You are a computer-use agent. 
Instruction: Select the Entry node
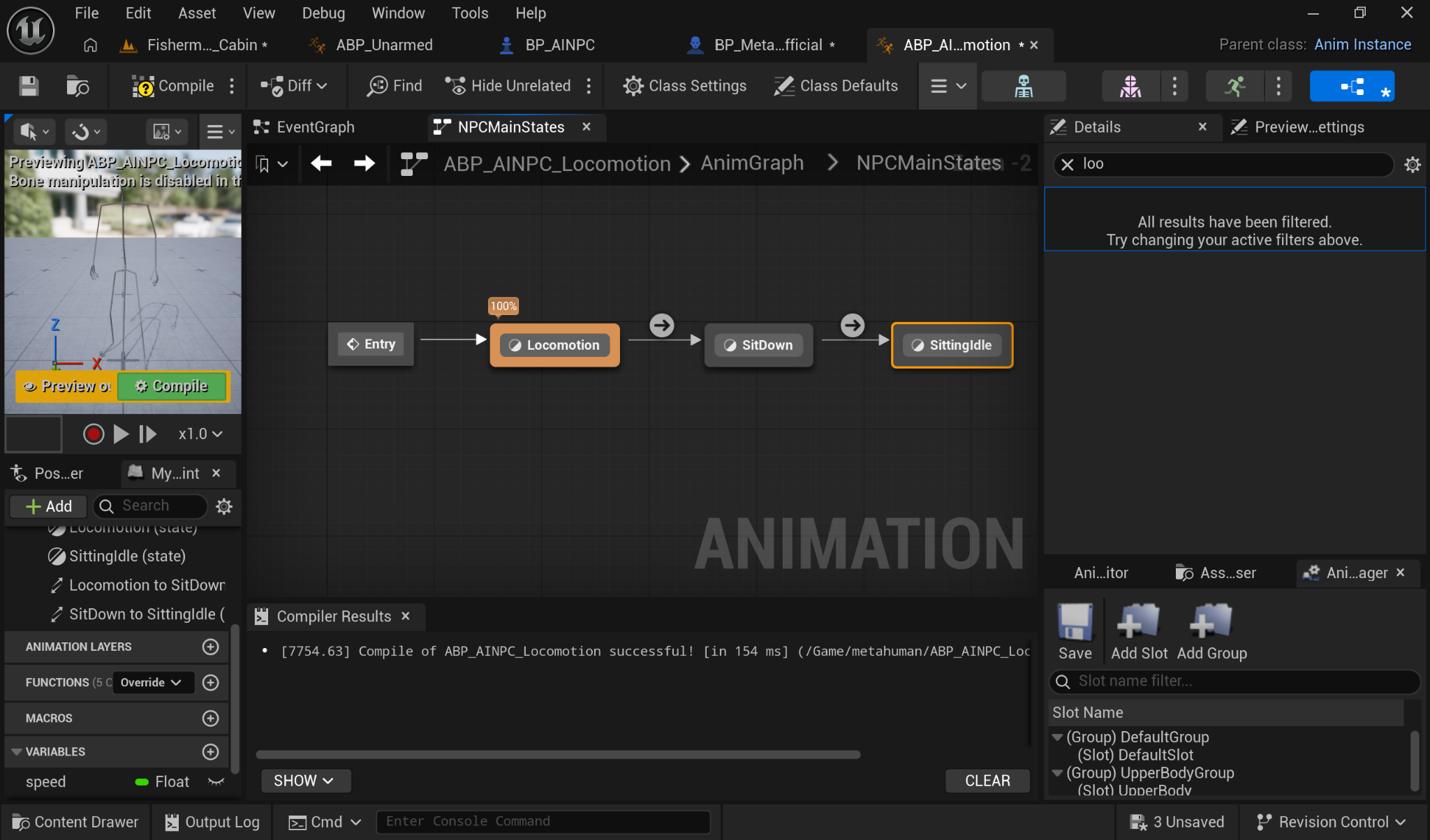pos(371,344)
